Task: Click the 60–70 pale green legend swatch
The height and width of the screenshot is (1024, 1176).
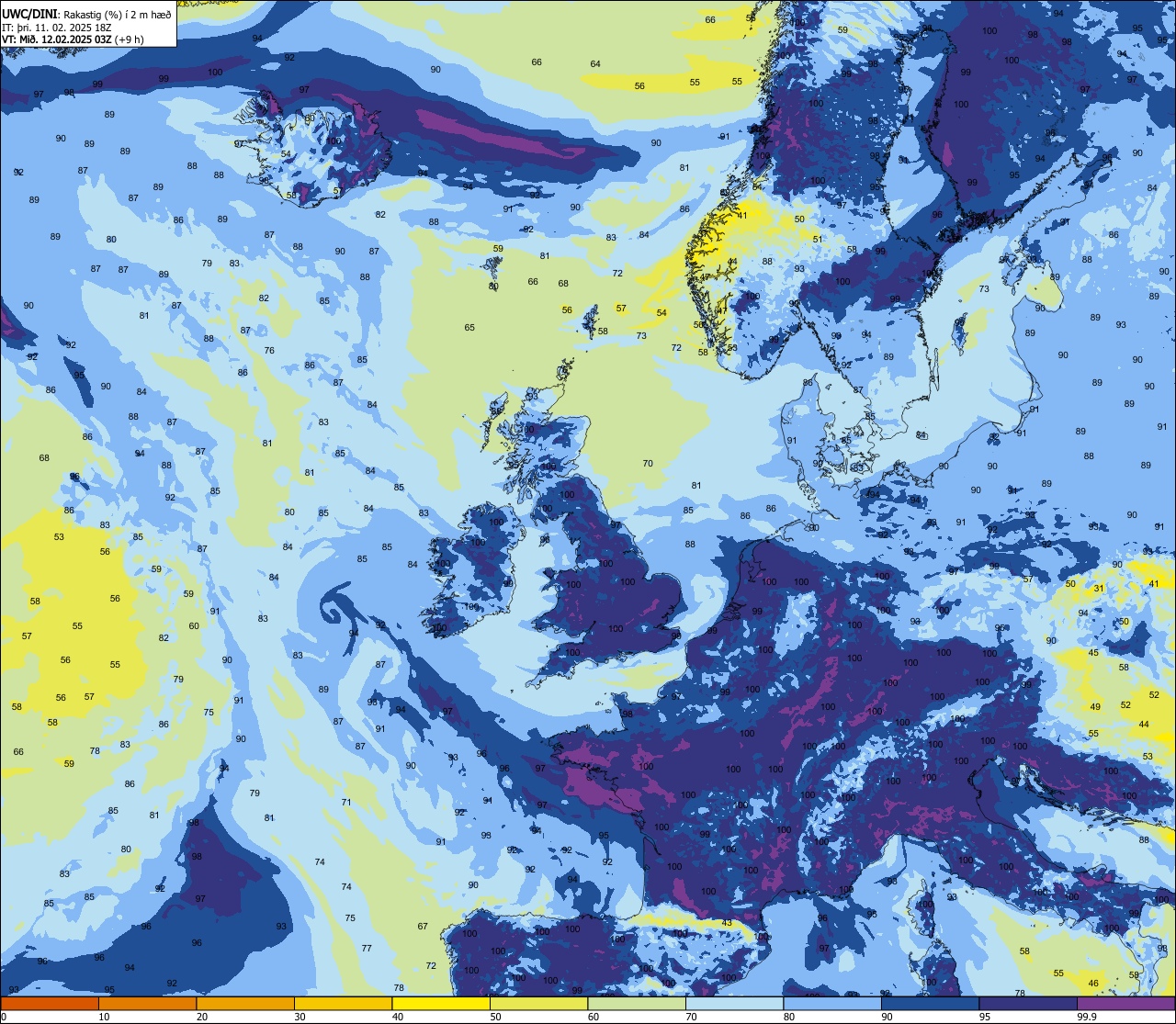Action: pos(637,1003)
